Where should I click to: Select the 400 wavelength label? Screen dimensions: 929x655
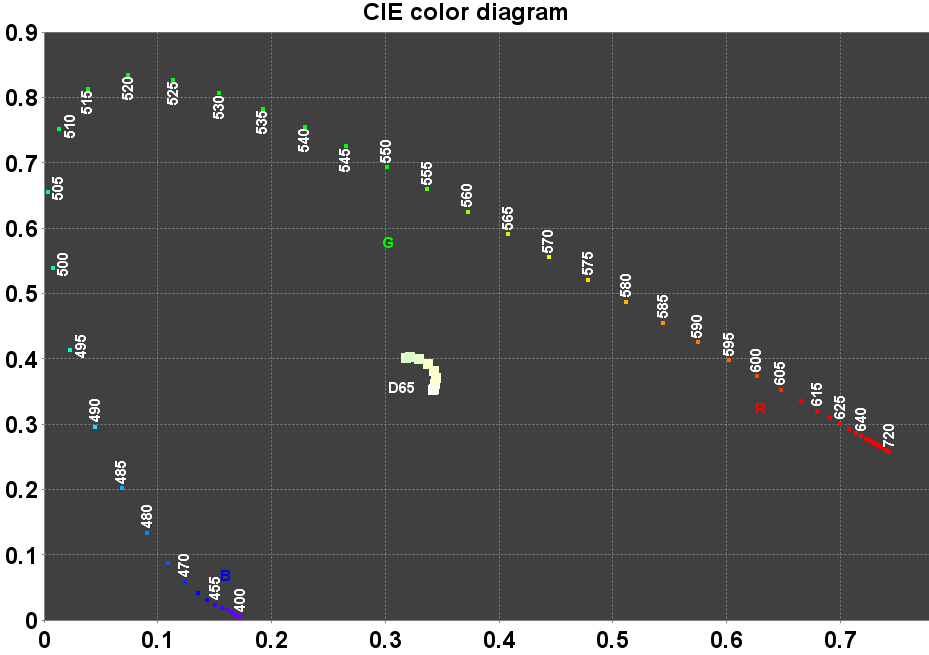(x=239, y=601)
